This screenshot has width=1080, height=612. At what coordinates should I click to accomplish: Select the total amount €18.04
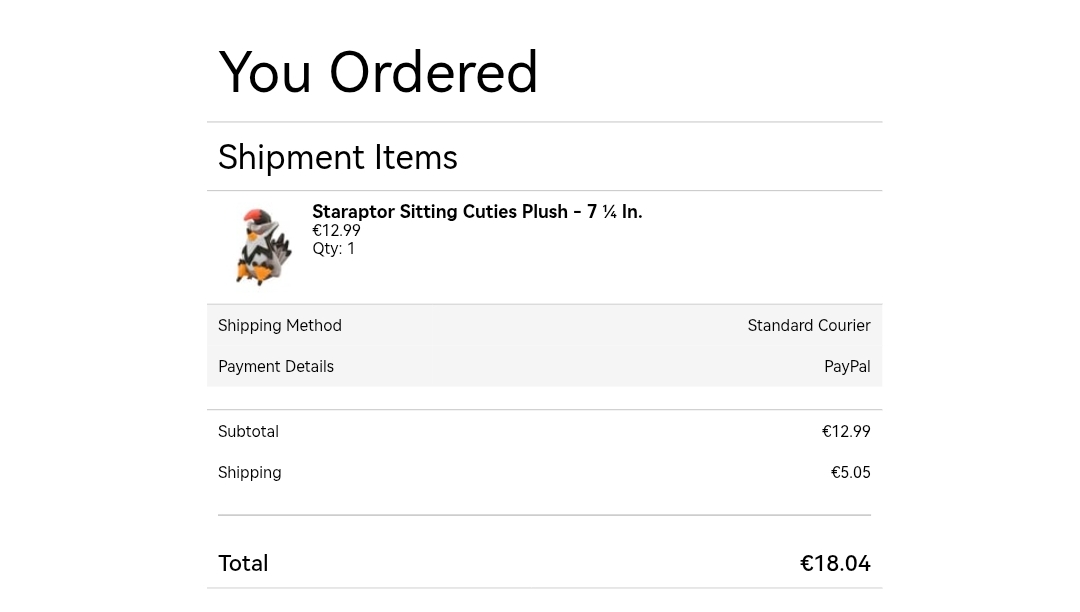pyautogui.click(x=835, y=564)
